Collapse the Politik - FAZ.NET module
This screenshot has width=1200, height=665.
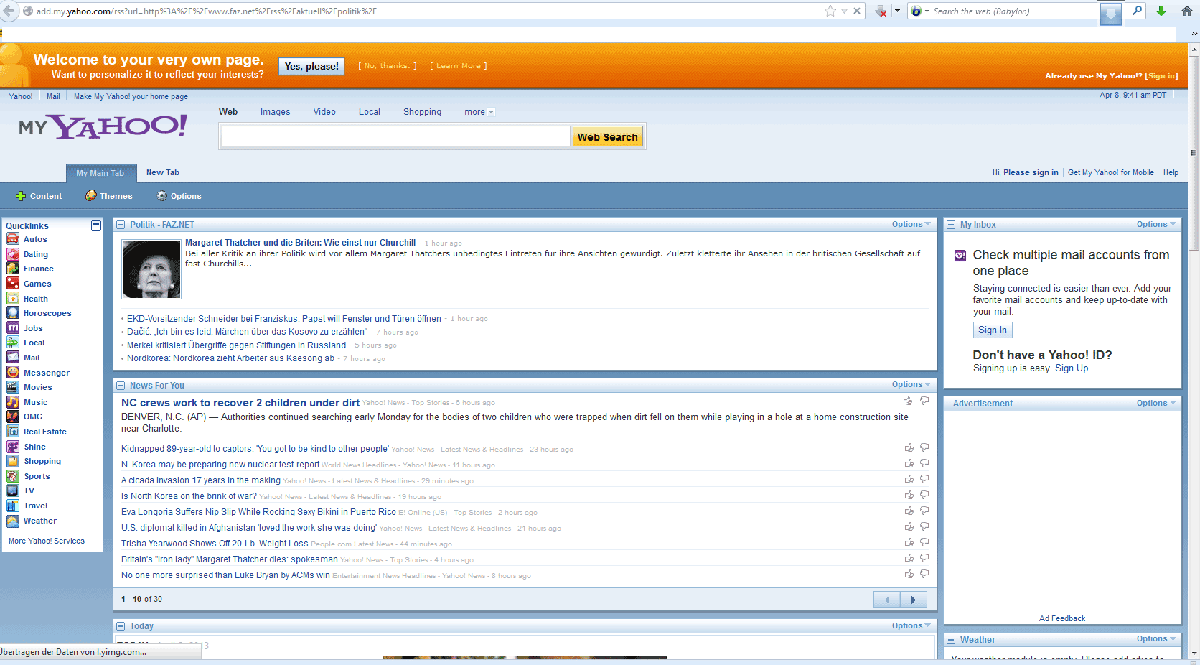pos(121,225)
